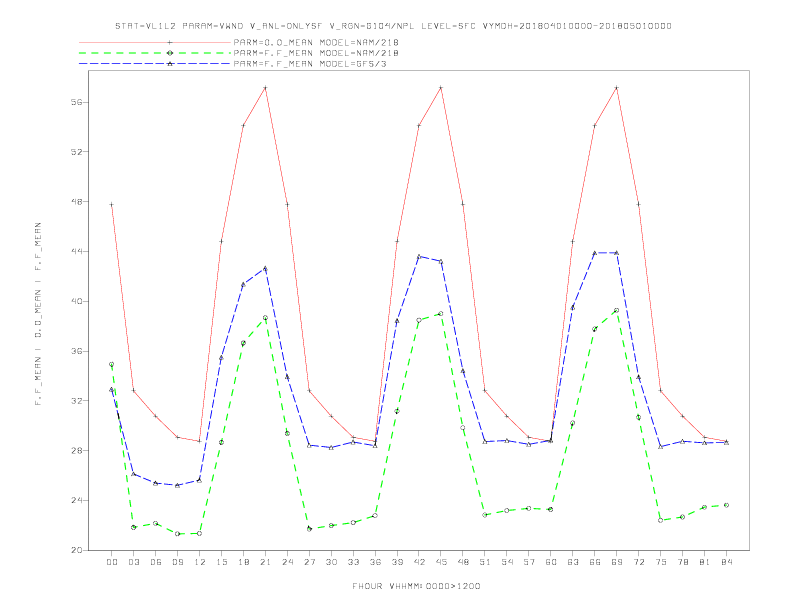Click blue triangle marker at hour 09
This screenshot has width=792, height=612.
tap(177, 485)
